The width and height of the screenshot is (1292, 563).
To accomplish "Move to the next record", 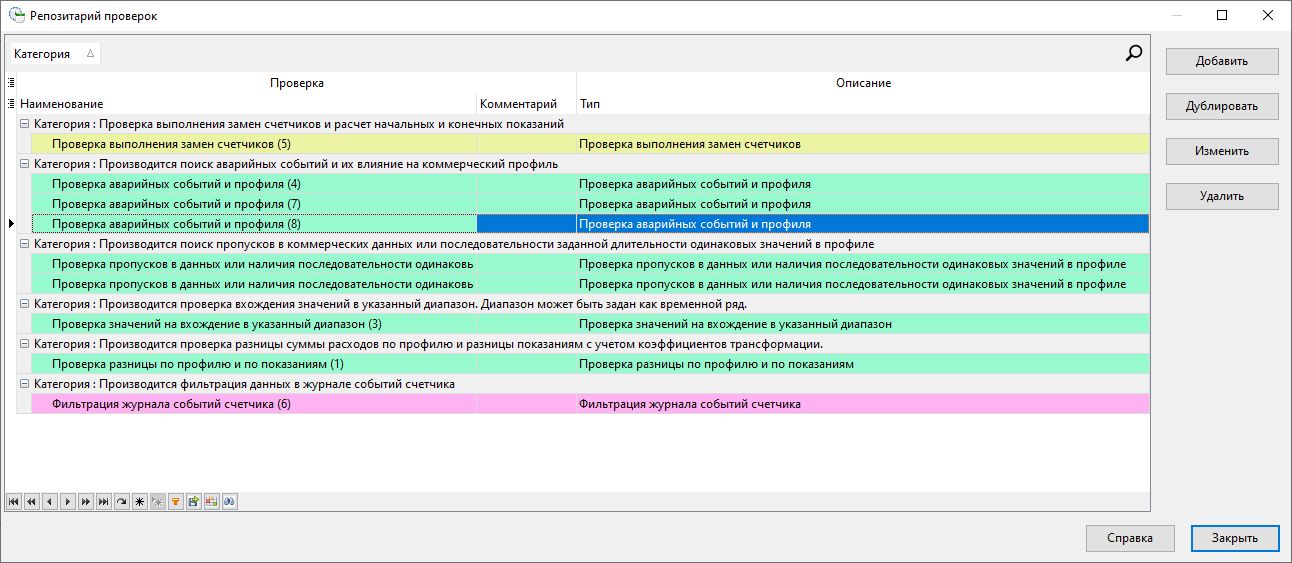I will [68, 502].
